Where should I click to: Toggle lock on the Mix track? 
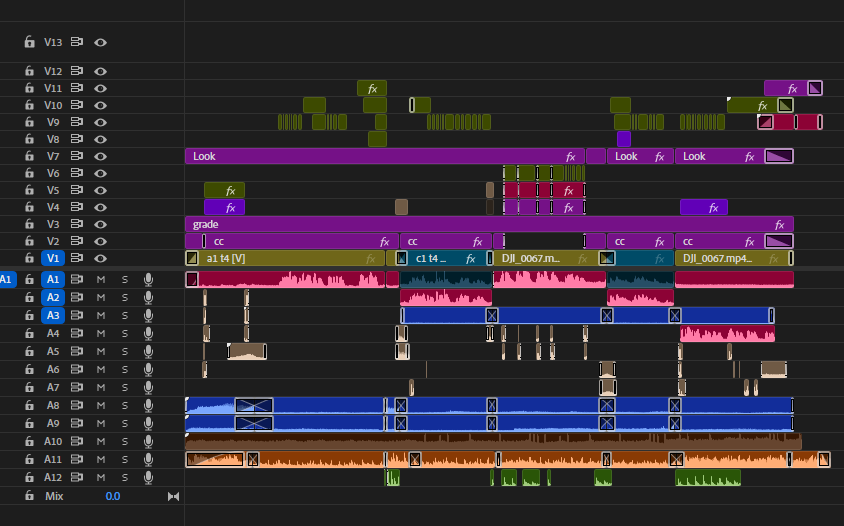tap(30, 496)
